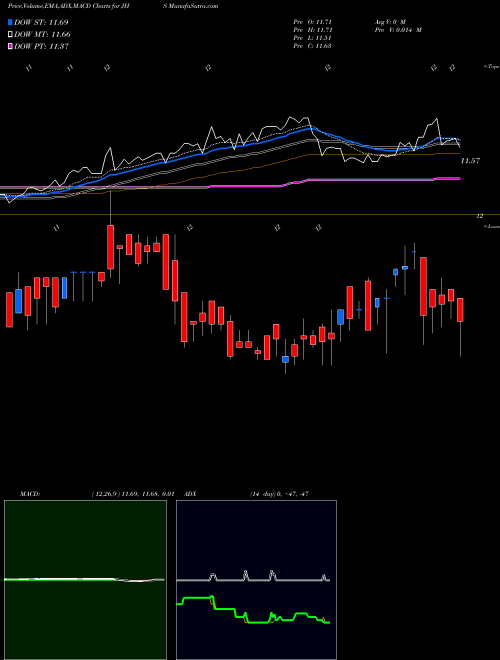Click the 'Pre L: 11.51' low value
This screenshot has height=660, width=500.
[313, 38]
